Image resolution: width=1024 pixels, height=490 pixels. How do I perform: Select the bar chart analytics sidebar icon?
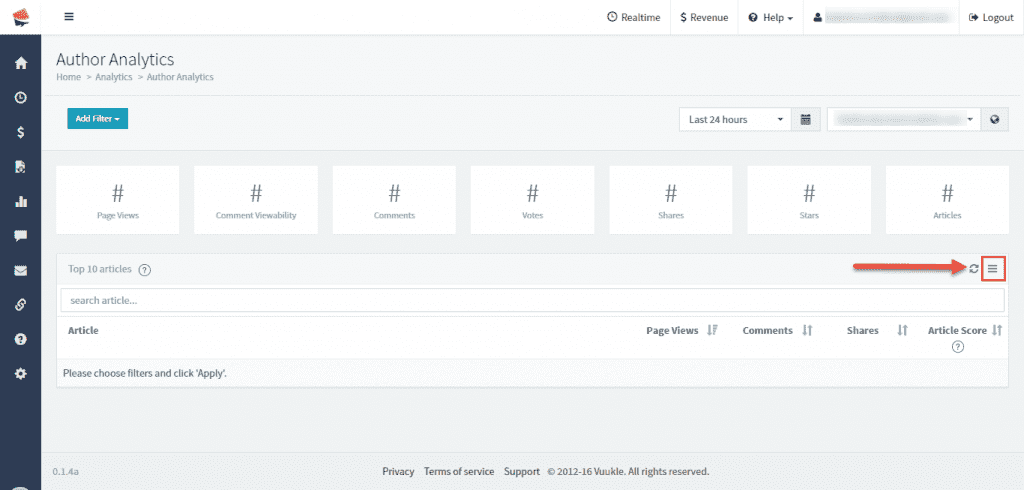pos(20,201)
